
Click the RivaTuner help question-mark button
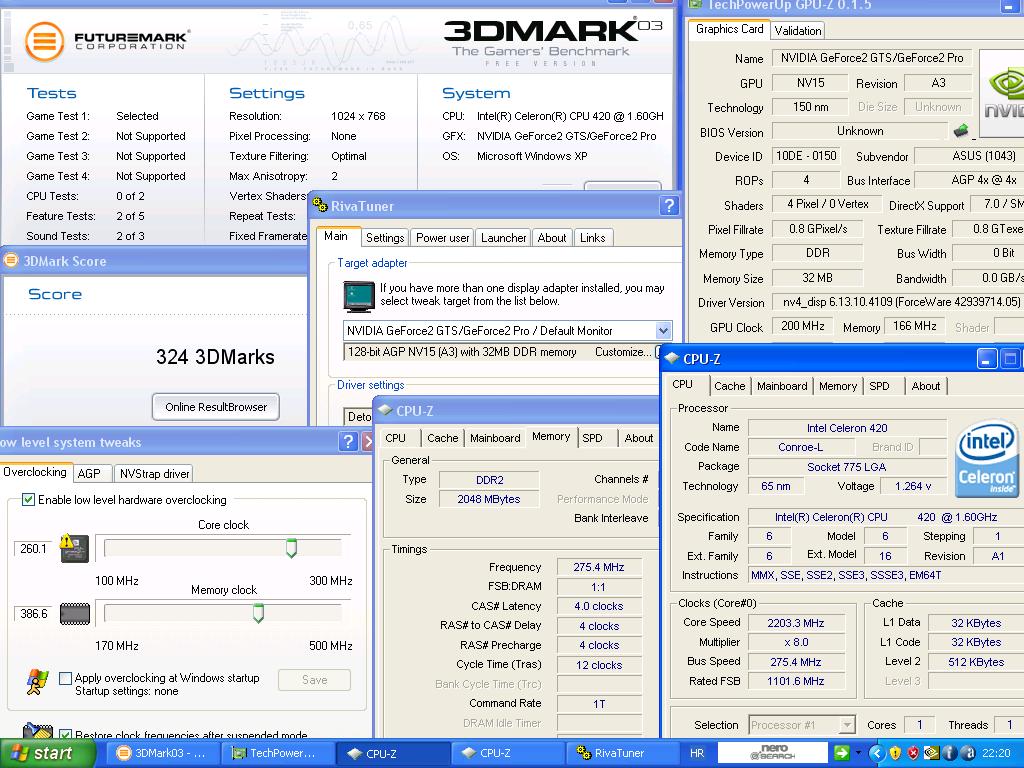pyautogui.click(x=669, y=206)
